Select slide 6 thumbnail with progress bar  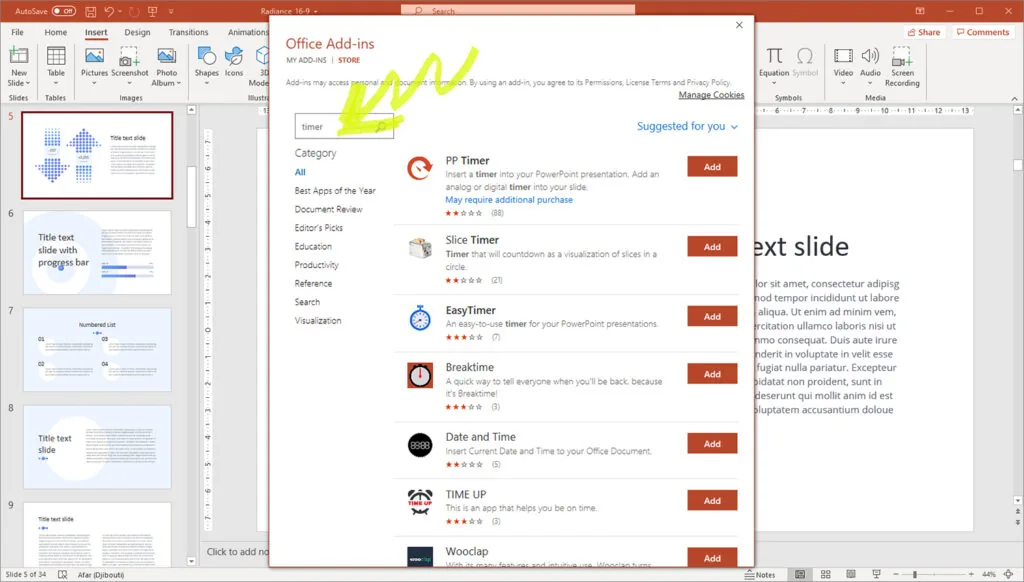click(x=97, y=252)
